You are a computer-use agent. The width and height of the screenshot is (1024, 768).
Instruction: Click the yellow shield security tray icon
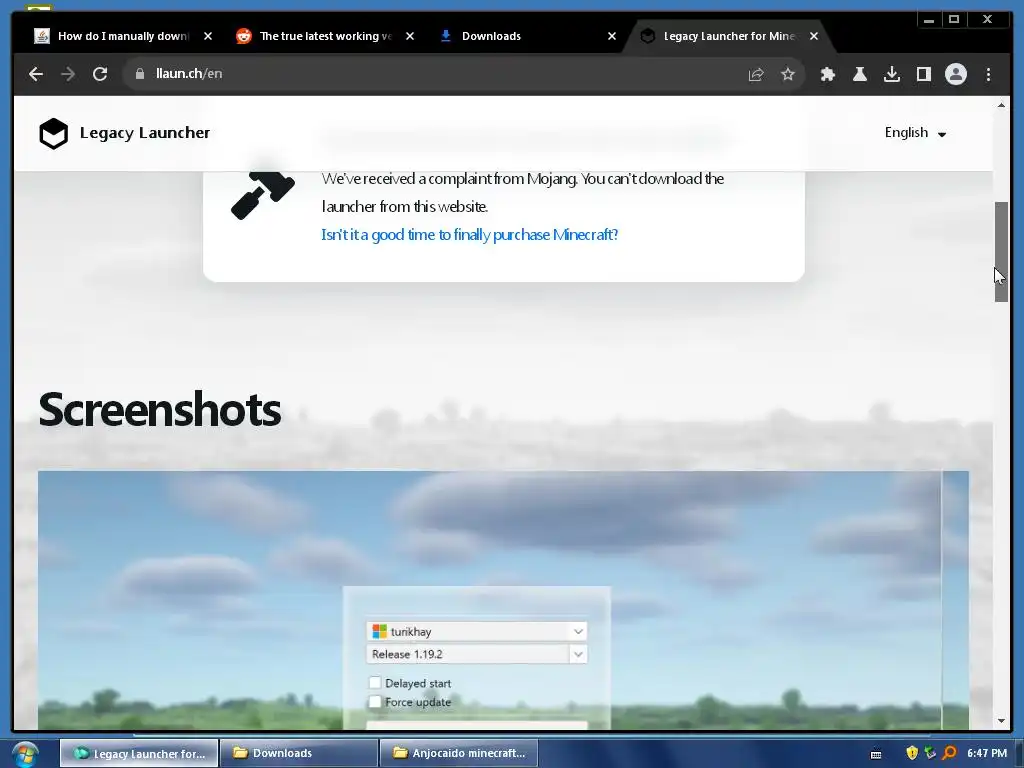pyautogui.click(x=912, y=753)
